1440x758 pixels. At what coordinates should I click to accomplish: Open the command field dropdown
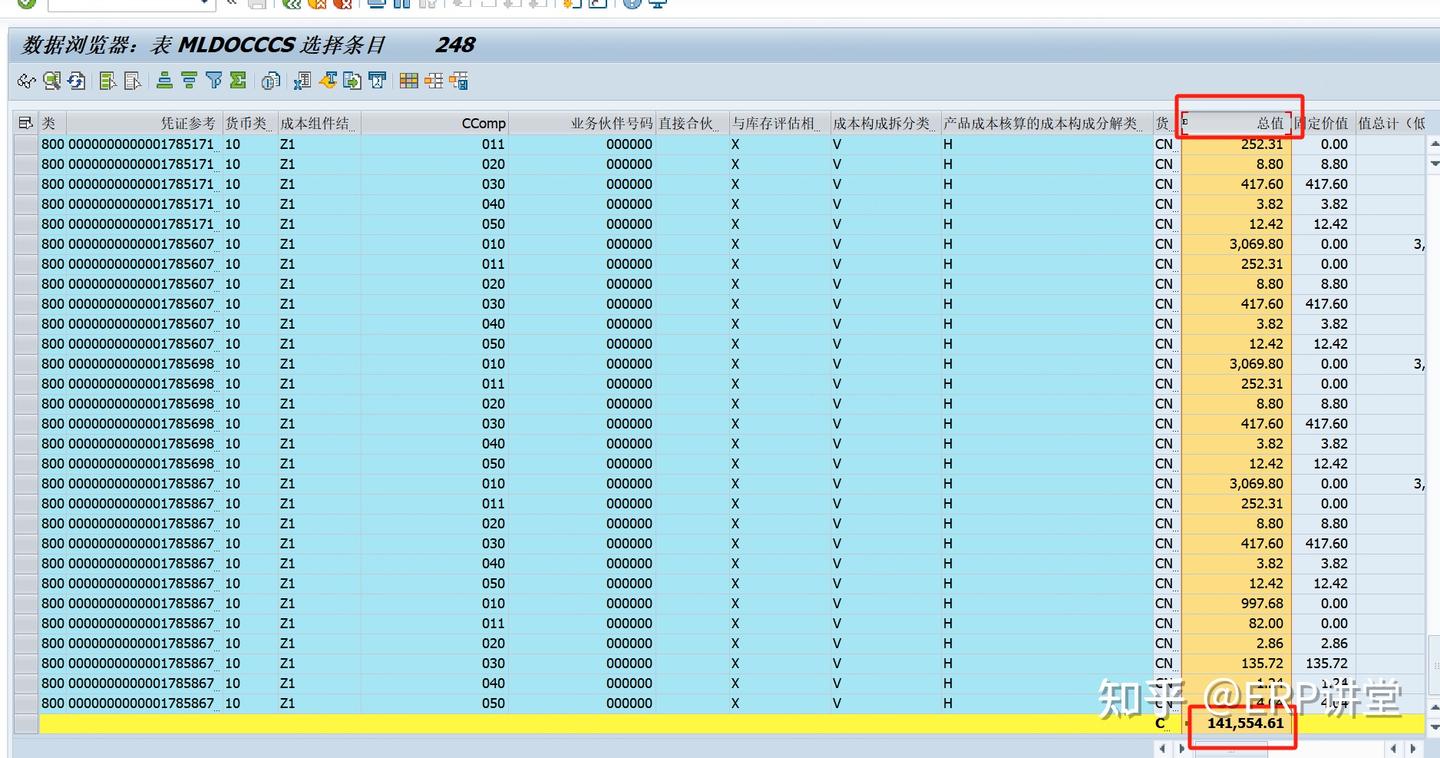point(204,4)
